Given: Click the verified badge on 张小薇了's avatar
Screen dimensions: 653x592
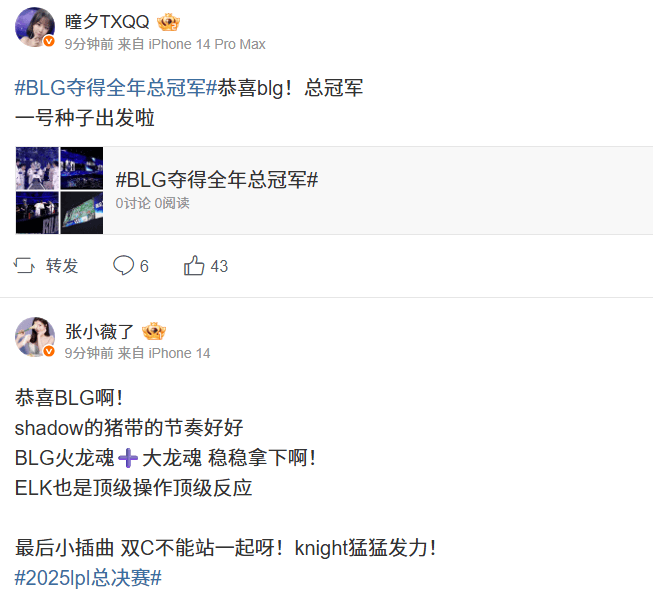Looking at the screenshot, I should (x=49, y=351).
